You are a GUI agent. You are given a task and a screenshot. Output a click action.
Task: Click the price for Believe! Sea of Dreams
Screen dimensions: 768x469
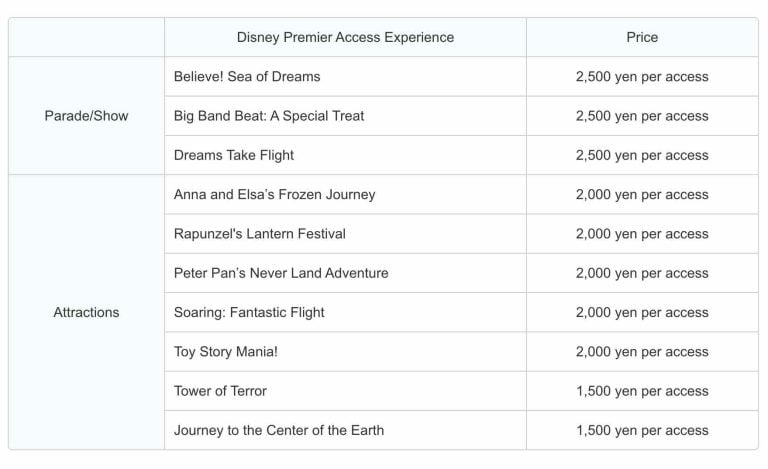(642, 76)
